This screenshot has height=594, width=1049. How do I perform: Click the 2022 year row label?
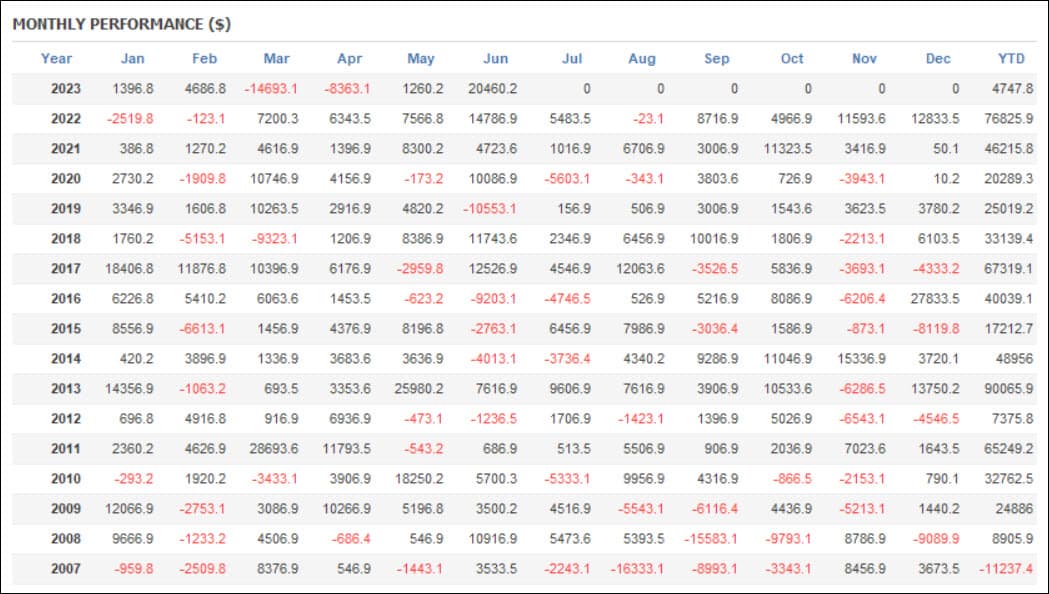point(66,119)
